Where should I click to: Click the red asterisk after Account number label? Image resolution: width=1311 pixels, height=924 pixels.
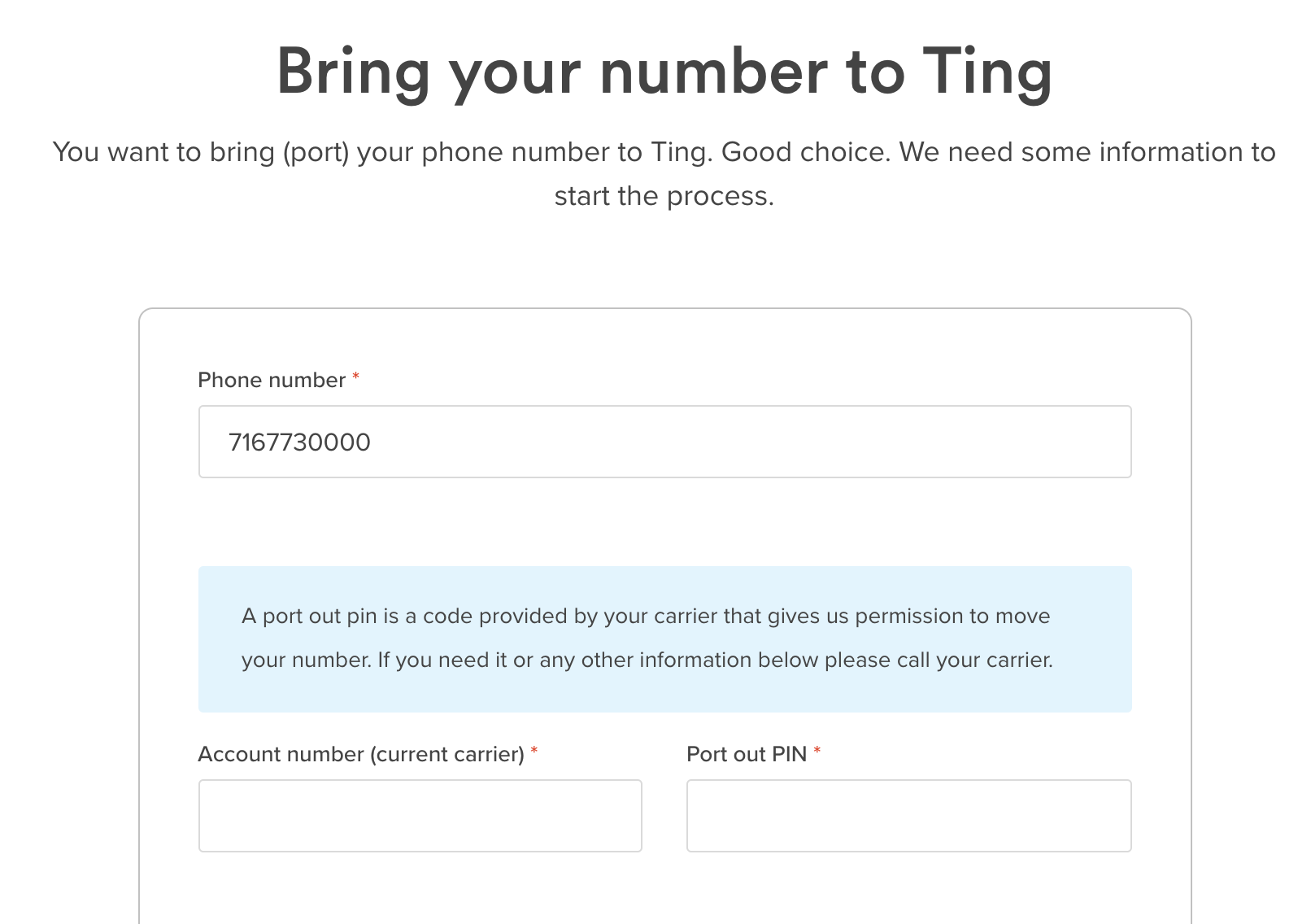[534, 752]
